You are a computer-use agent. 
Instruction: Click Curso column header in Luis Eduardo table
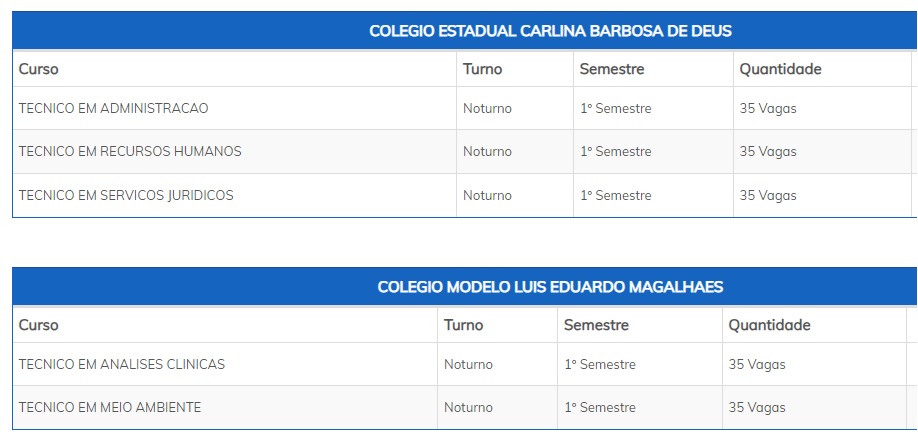pos(39,325)
